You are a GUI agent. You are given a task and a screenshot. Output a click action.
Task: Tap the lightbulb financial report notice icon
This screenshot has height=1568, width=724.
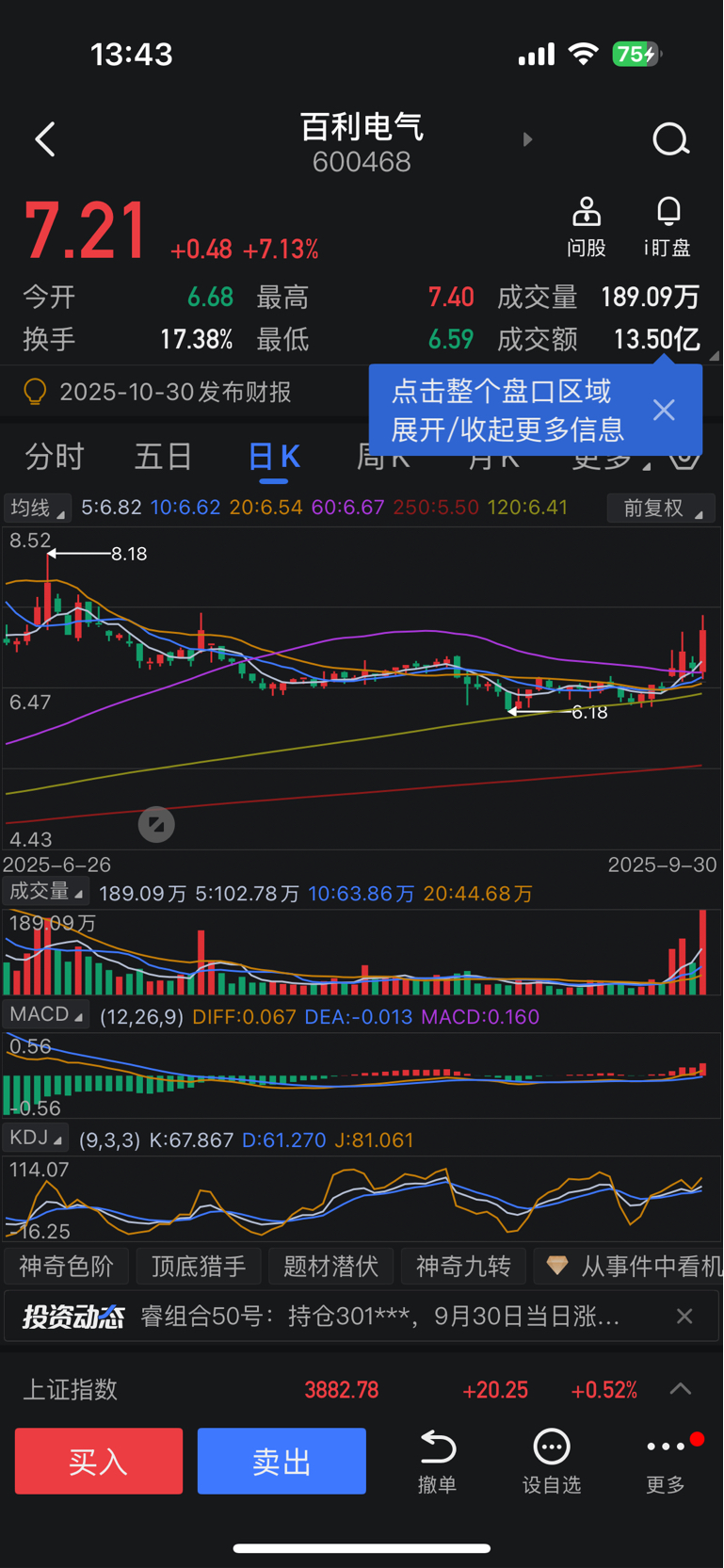pos(35,392)
